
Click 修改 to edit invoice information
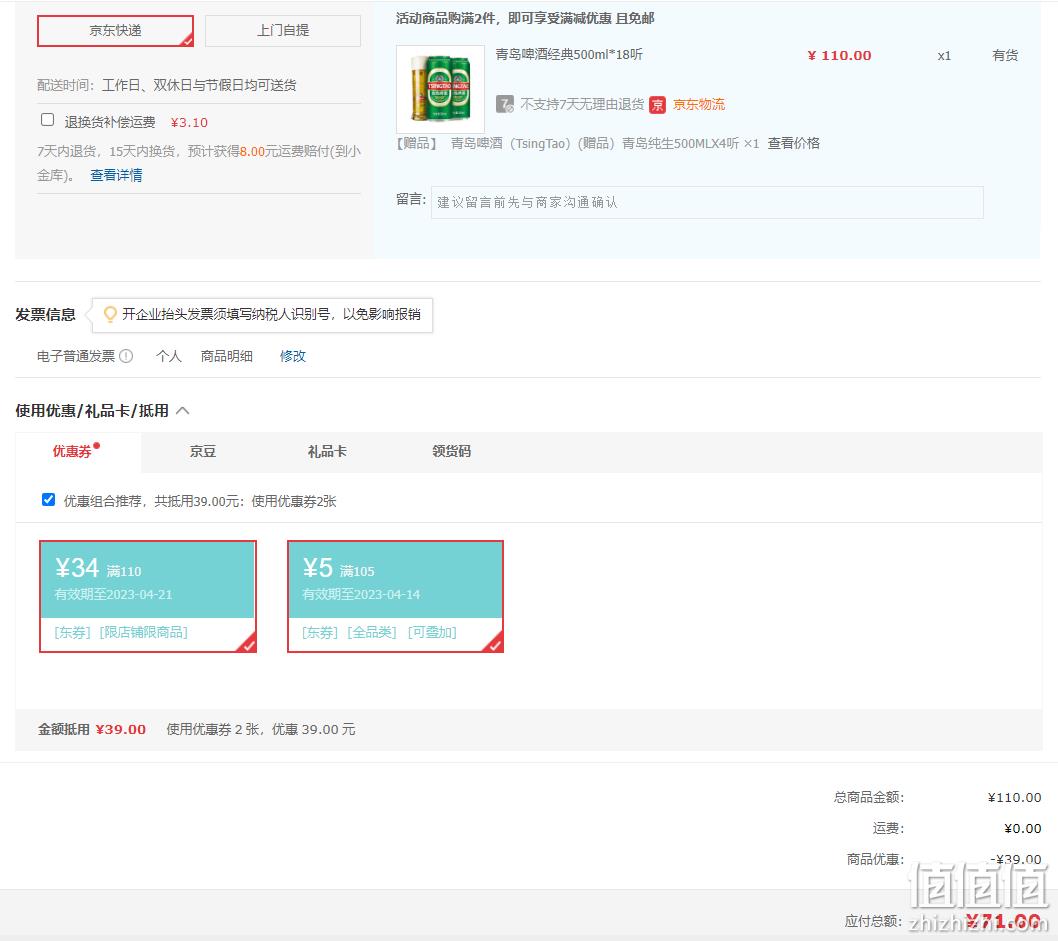pos(293,356)
